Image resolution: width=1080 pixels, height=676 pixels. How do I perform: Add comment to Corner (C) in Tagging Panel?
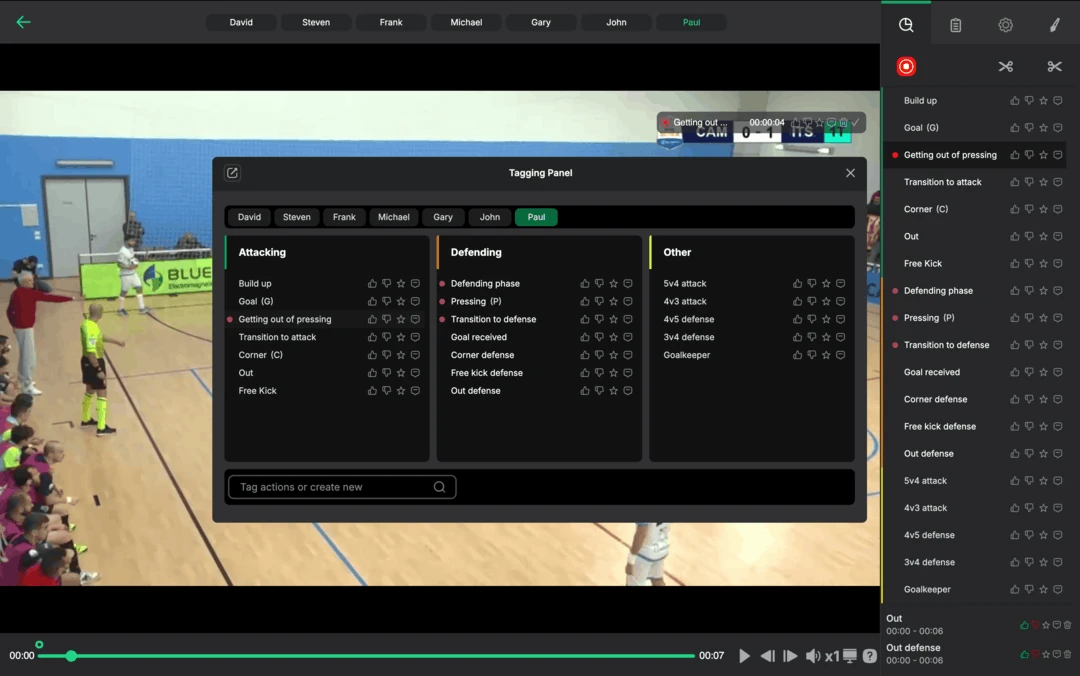pyautogui.click(x=415, y=355)
